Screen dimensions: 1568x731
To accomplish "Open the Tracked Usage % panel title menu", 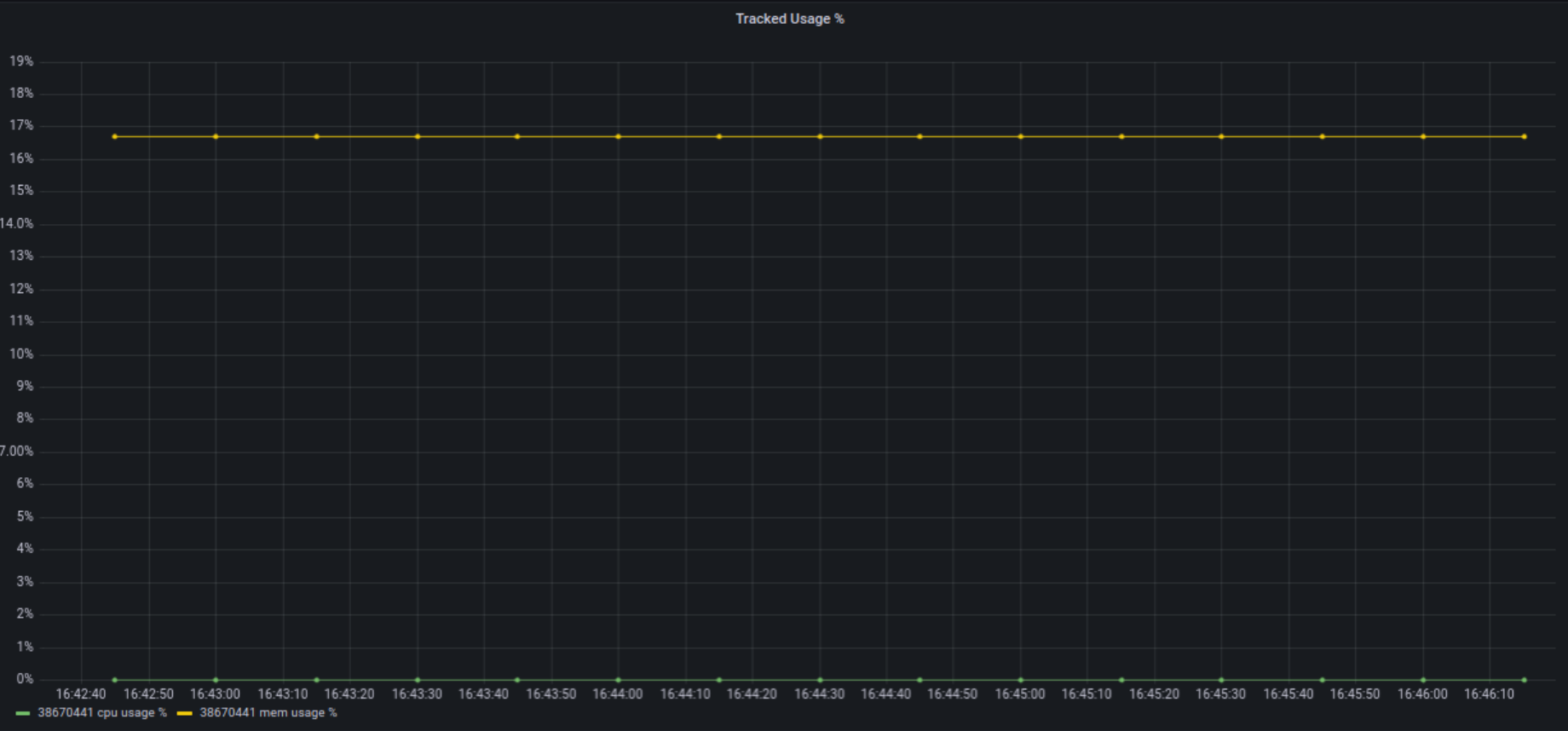I will [789, 19].
